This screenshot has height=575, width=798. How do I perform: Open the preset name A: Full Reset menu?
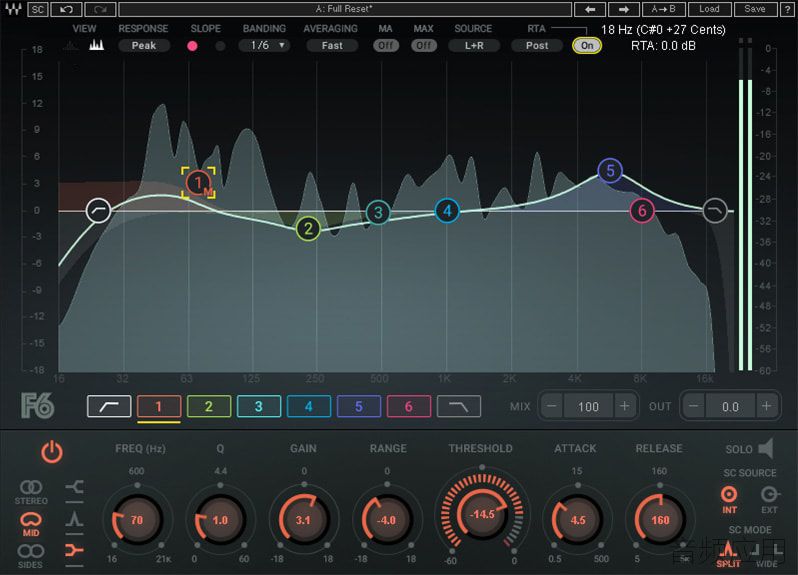pos(345,9)
